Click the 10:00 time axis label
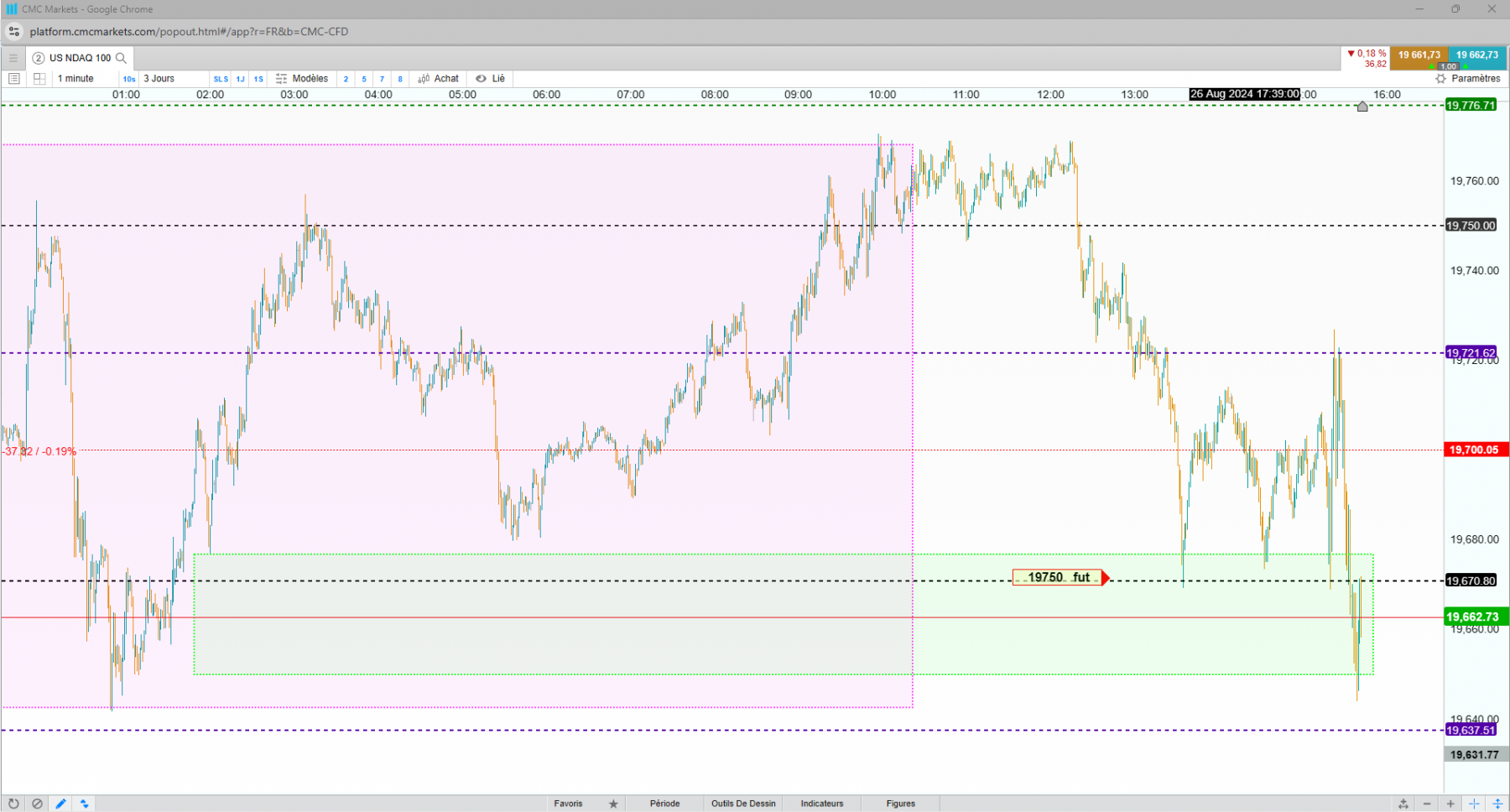Image resolution: width=1510 pixels, height=812 pixels. (882, 95)
